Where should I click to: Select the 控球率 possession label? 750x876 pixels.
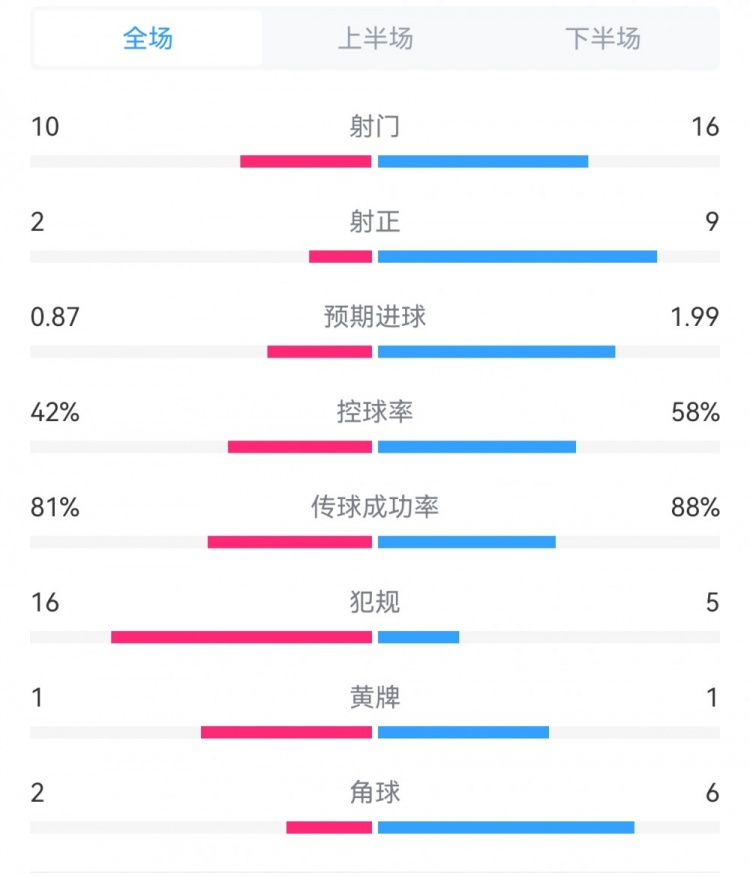click(x=375, y=411)
